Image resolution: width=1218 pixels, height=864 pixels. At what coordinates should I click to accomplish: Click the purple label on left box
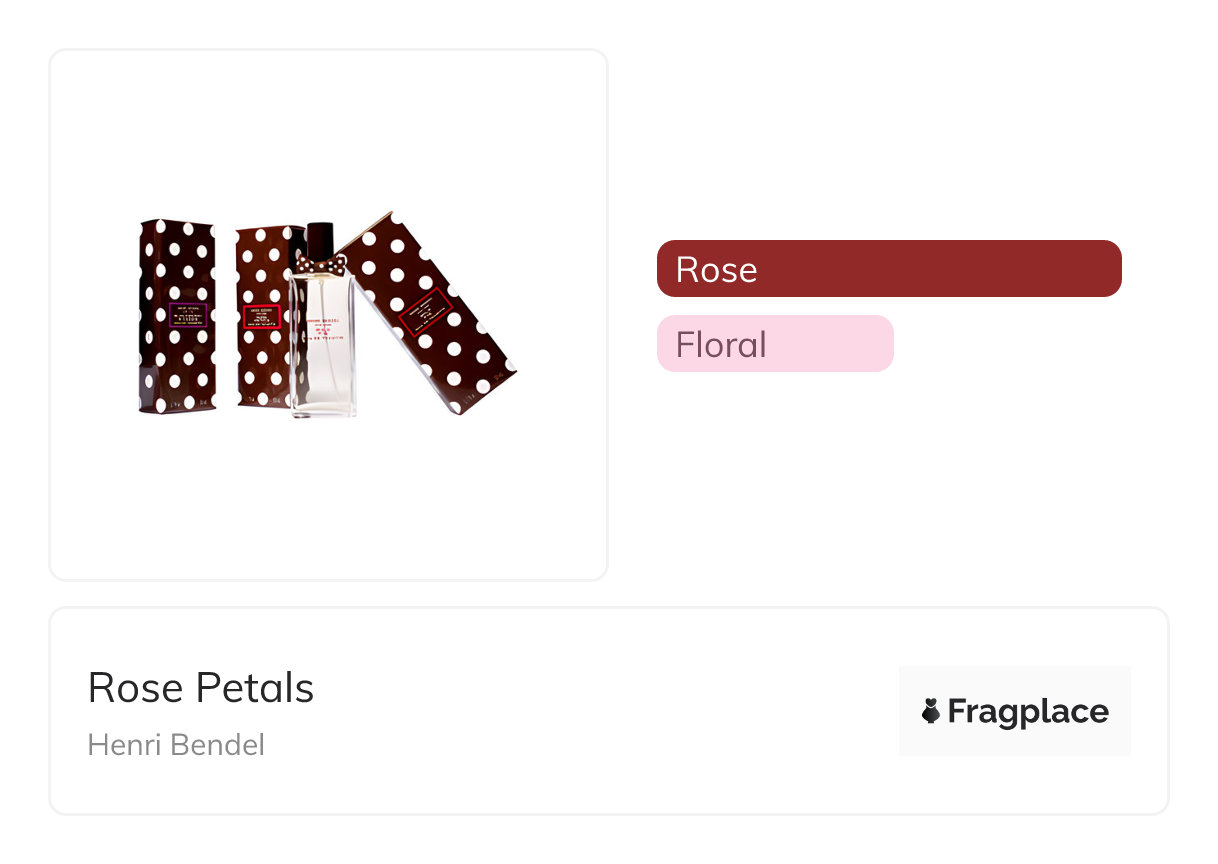[187, 315]
